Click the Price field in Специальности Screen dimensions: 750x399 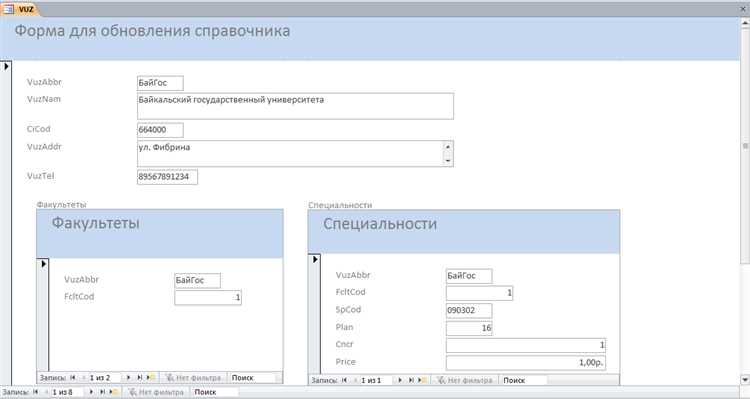coord(526,363)
